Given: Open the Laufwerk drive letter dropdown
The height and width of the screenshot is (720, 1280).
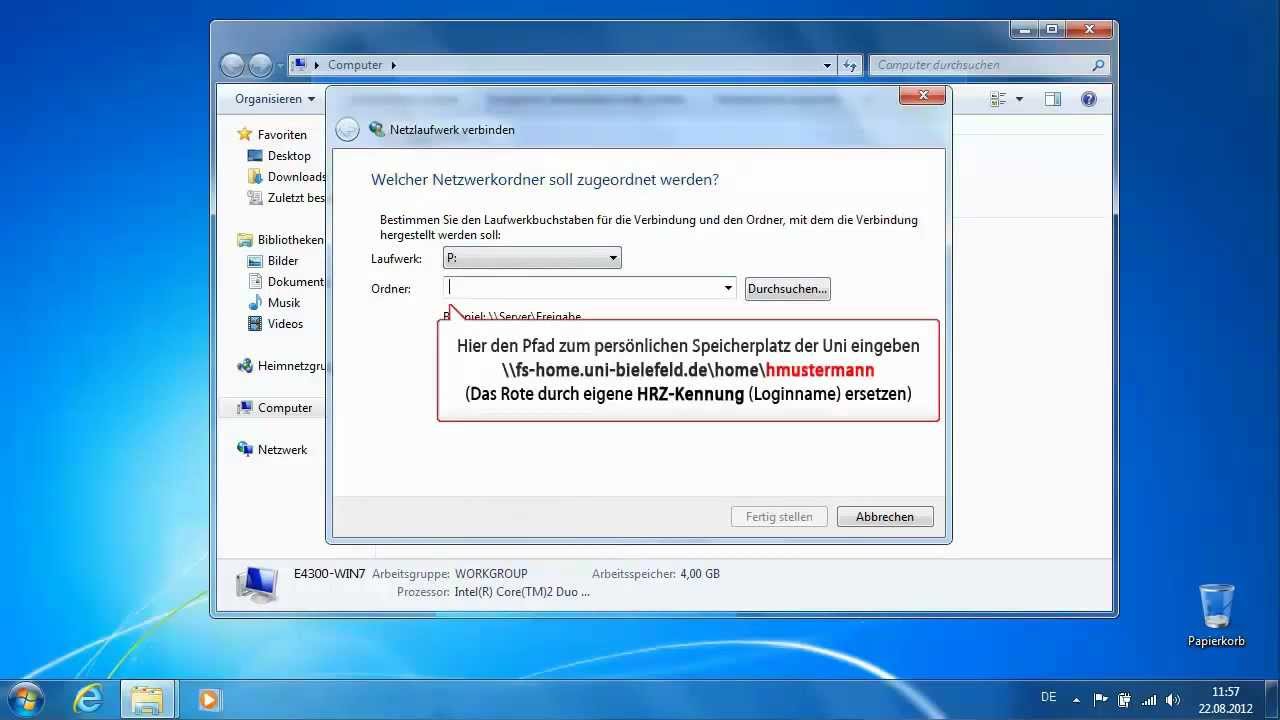Looking at the screenshot, I should pyautogui.click(x=532, y=258).
